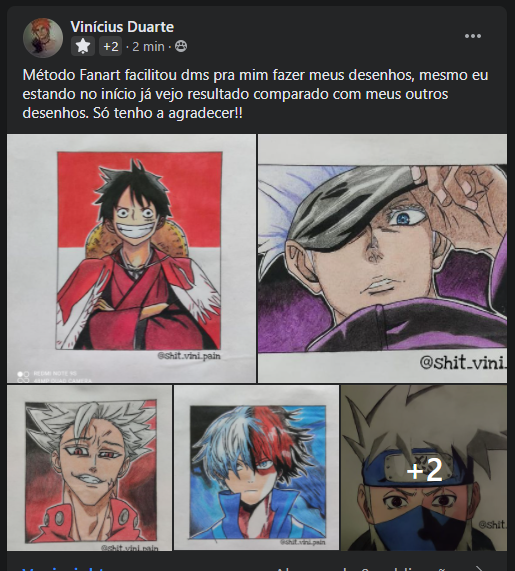Click the @Shit.vini.pain signature under the Luffy drawing
Viewport: 515px width, 571px height.
point(189,356)
